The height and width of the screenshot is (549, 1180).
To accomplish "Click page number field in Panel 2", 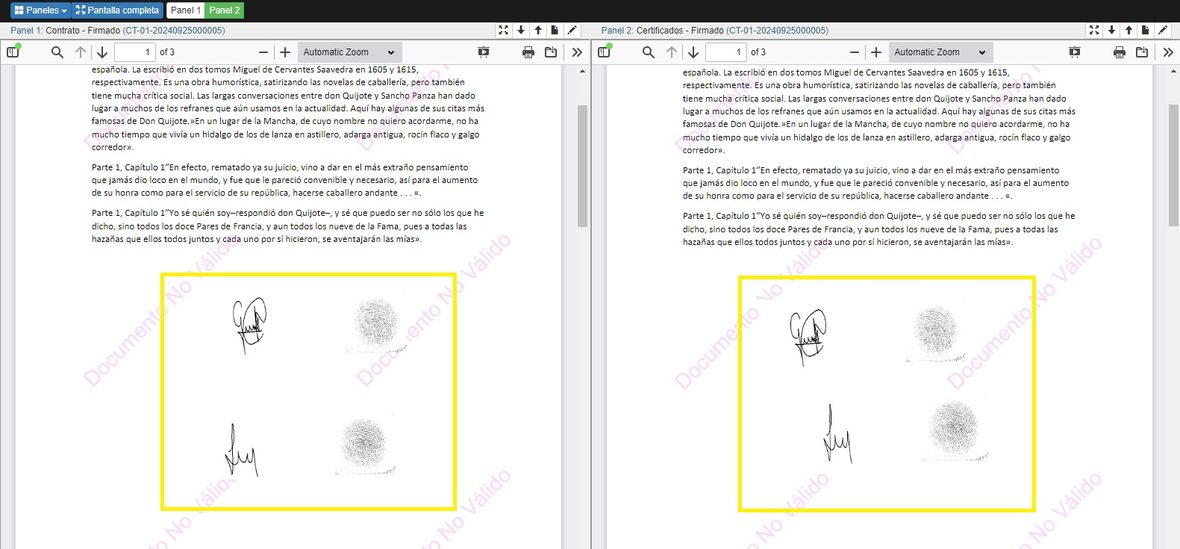I will pos(725,52).
